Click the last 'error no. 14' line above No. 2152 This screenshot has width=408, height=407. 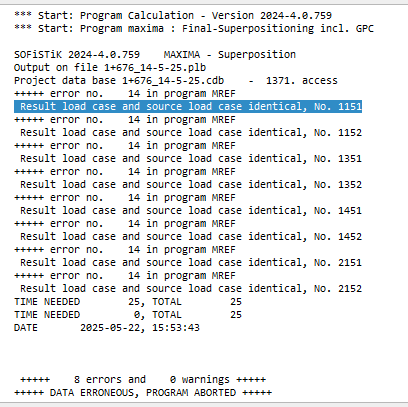pos(125,275)
